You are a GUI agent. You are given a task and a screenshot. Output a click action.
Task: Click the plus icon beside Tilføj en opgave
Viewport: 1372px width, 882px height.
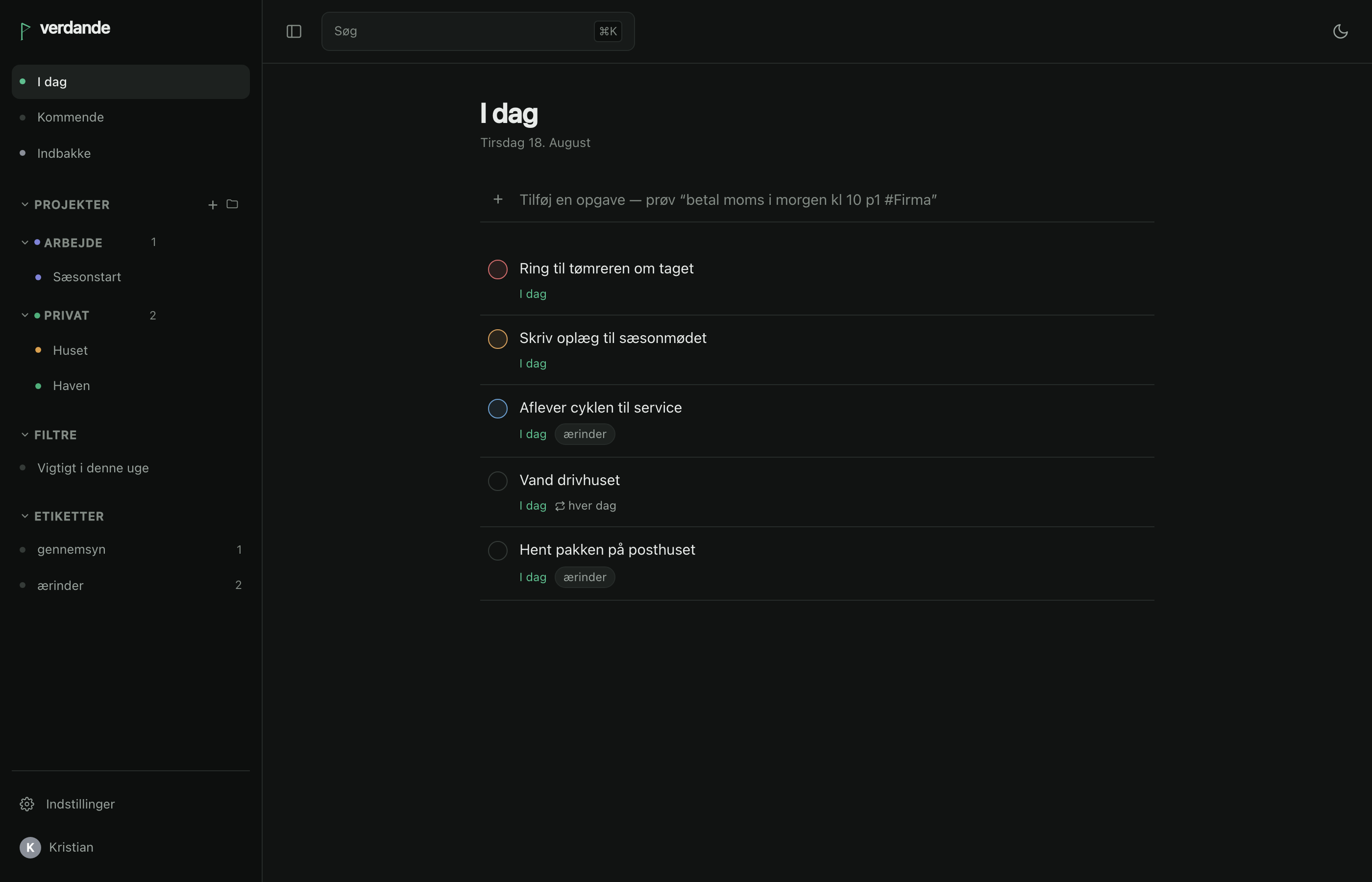click(x=498, y=199)
